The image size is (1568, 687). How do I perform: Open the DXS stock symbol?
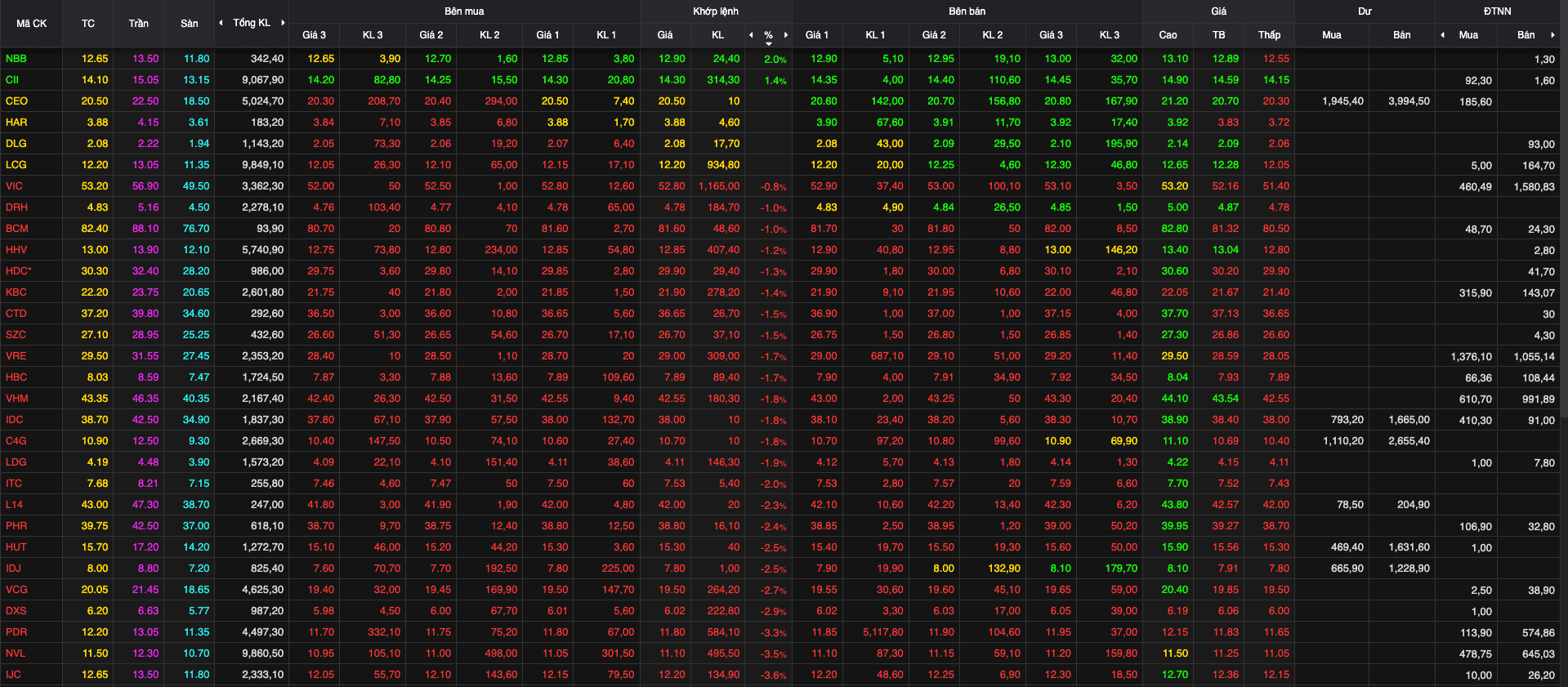click(16, 611)
